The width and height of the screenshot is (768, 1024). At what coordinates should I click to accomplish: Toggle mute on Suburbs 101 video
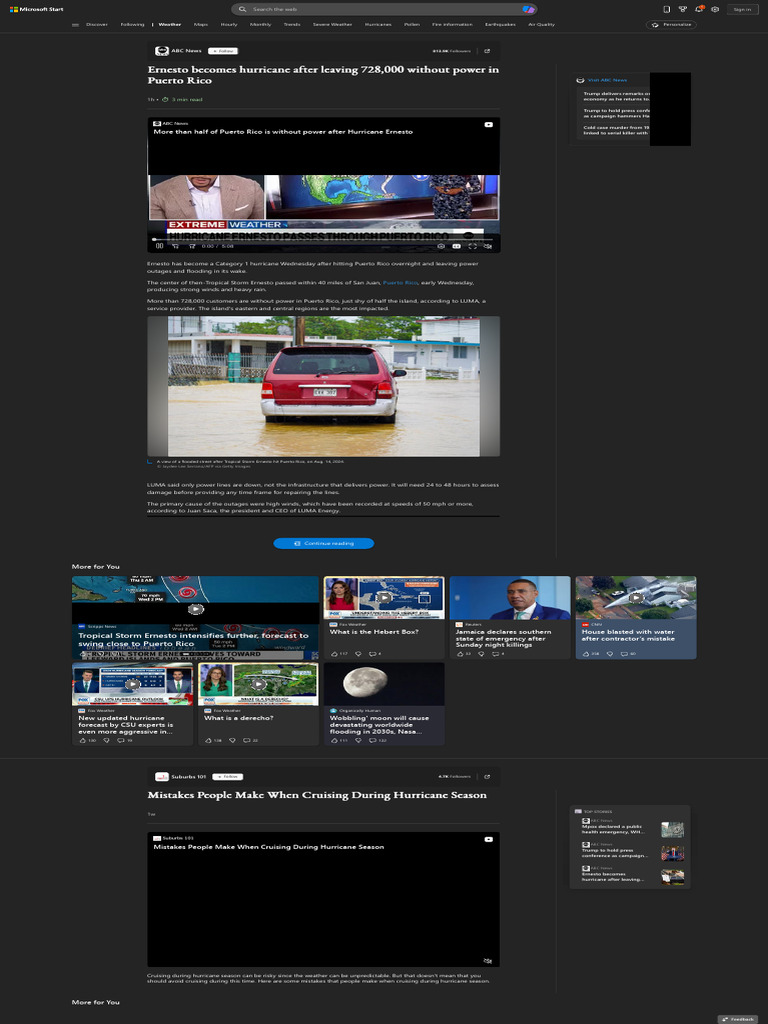coord(487,961)
